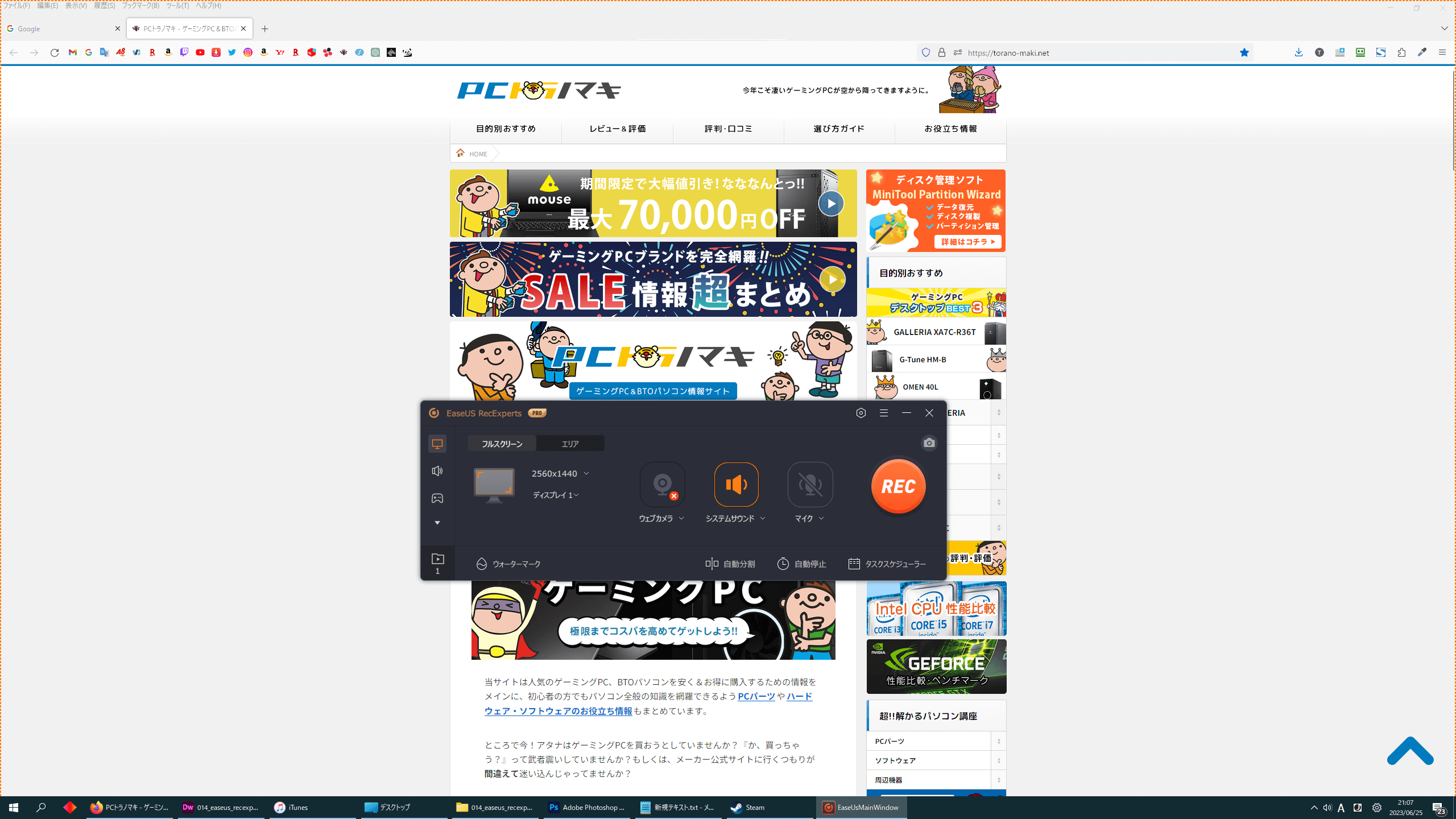Click the MiniTool Partition Wizard ad banner
The height and width of the screenshot is (819, 1456).
(936, 210)
